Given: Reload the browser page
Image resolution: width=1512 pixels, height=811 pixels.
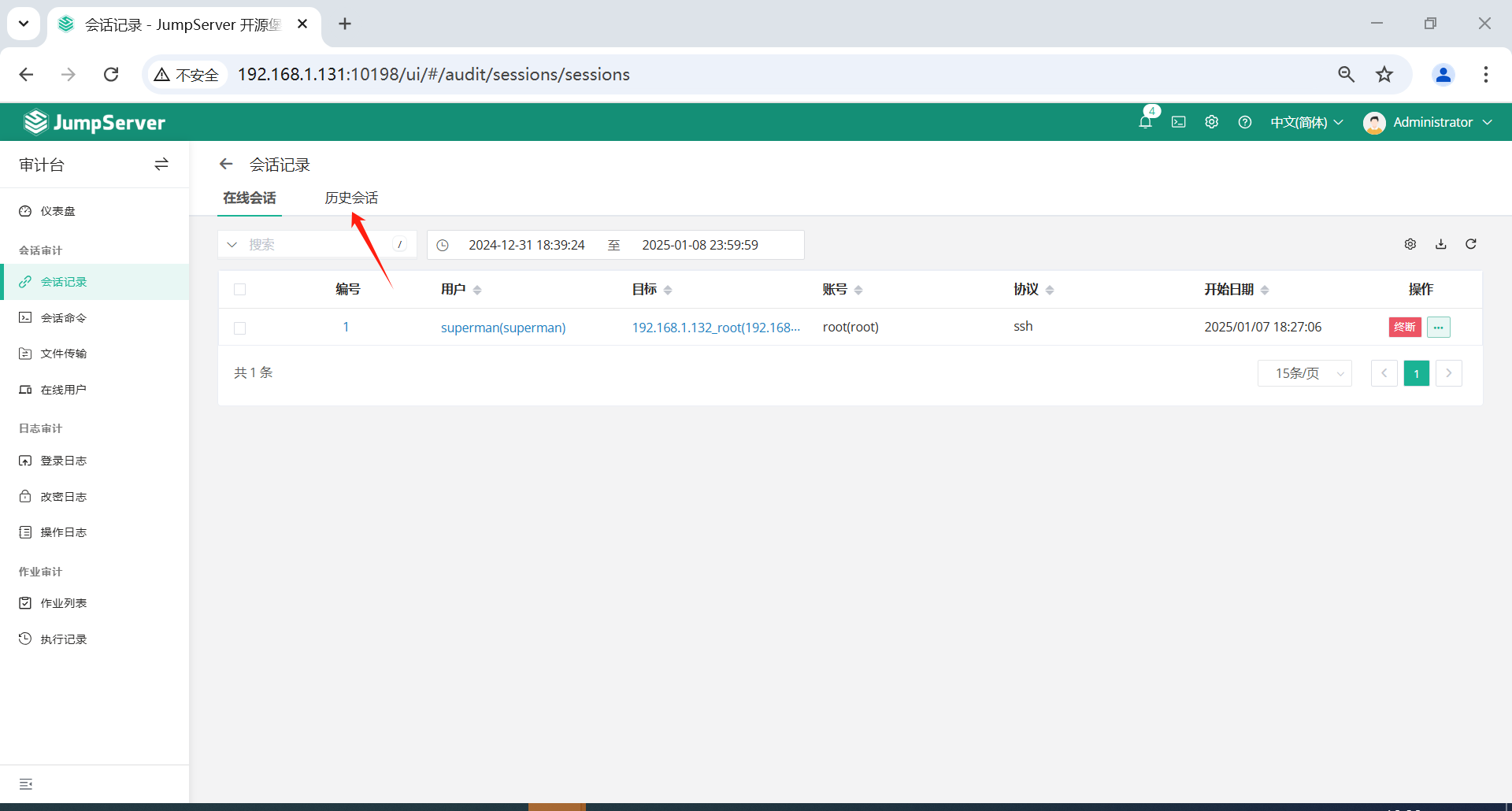Looking at the screenshot, I should (111, 74).
